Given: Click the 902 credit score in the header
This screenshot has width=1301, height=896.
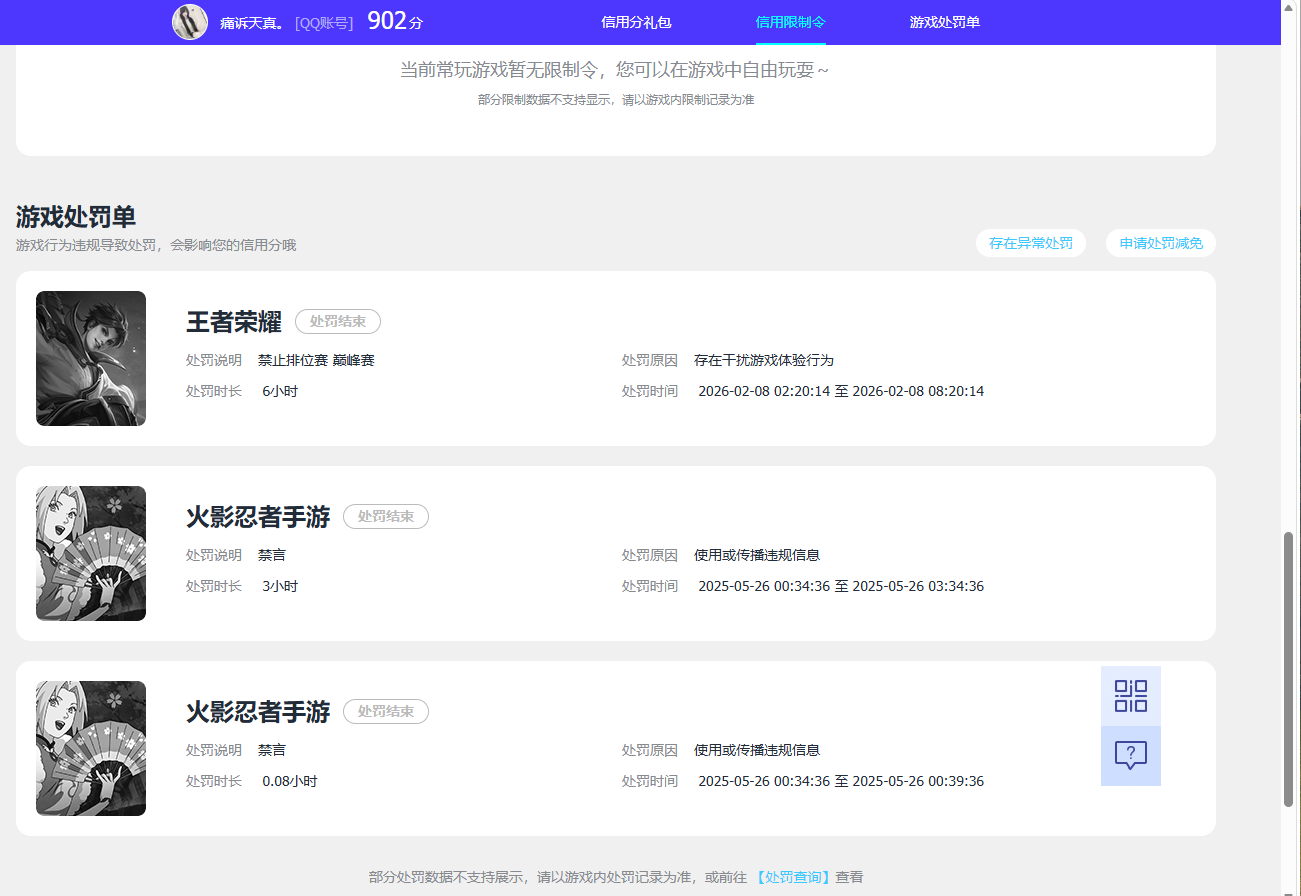Looking at the screenshot, I should click(x=397, y=21).
